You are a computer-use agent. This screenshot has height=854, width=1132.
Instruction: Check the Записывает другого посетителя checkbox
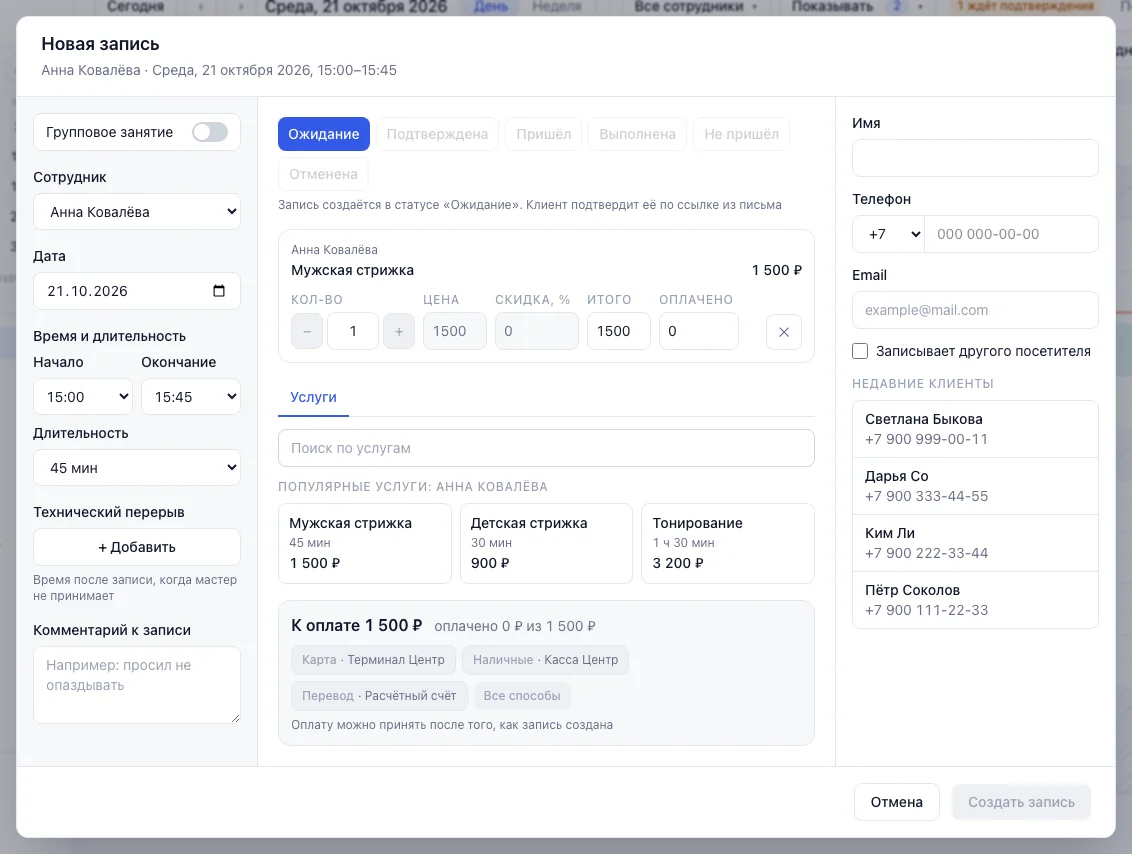point(860,351)
